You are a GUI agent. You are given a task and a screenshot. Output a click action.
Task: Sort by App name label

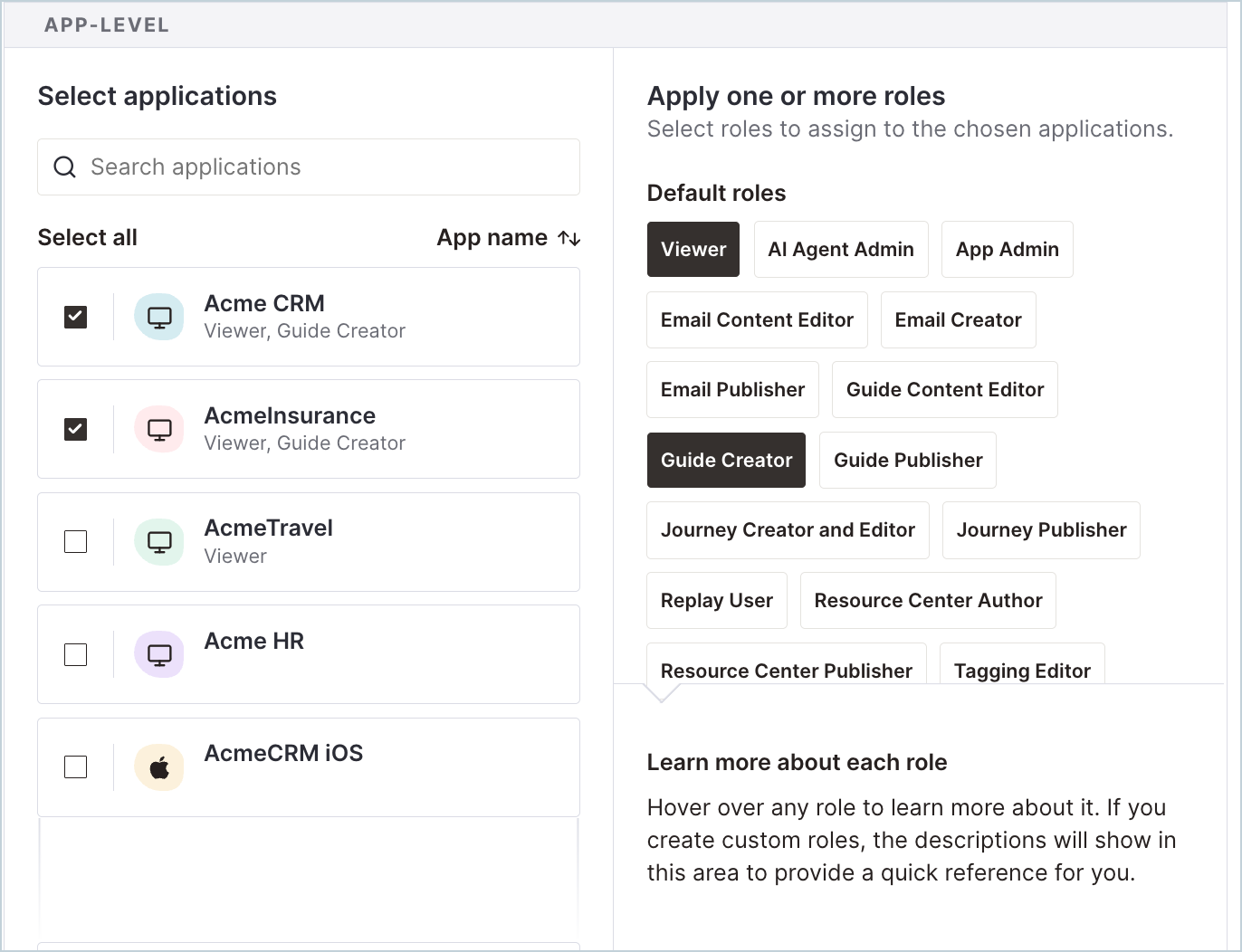coord(492,237)
